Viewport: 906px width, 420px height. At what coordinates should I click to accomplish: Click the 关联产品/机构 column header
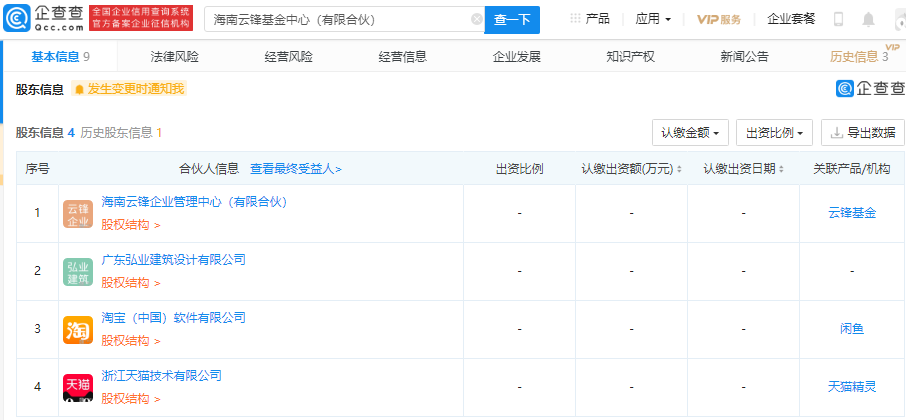852,169
